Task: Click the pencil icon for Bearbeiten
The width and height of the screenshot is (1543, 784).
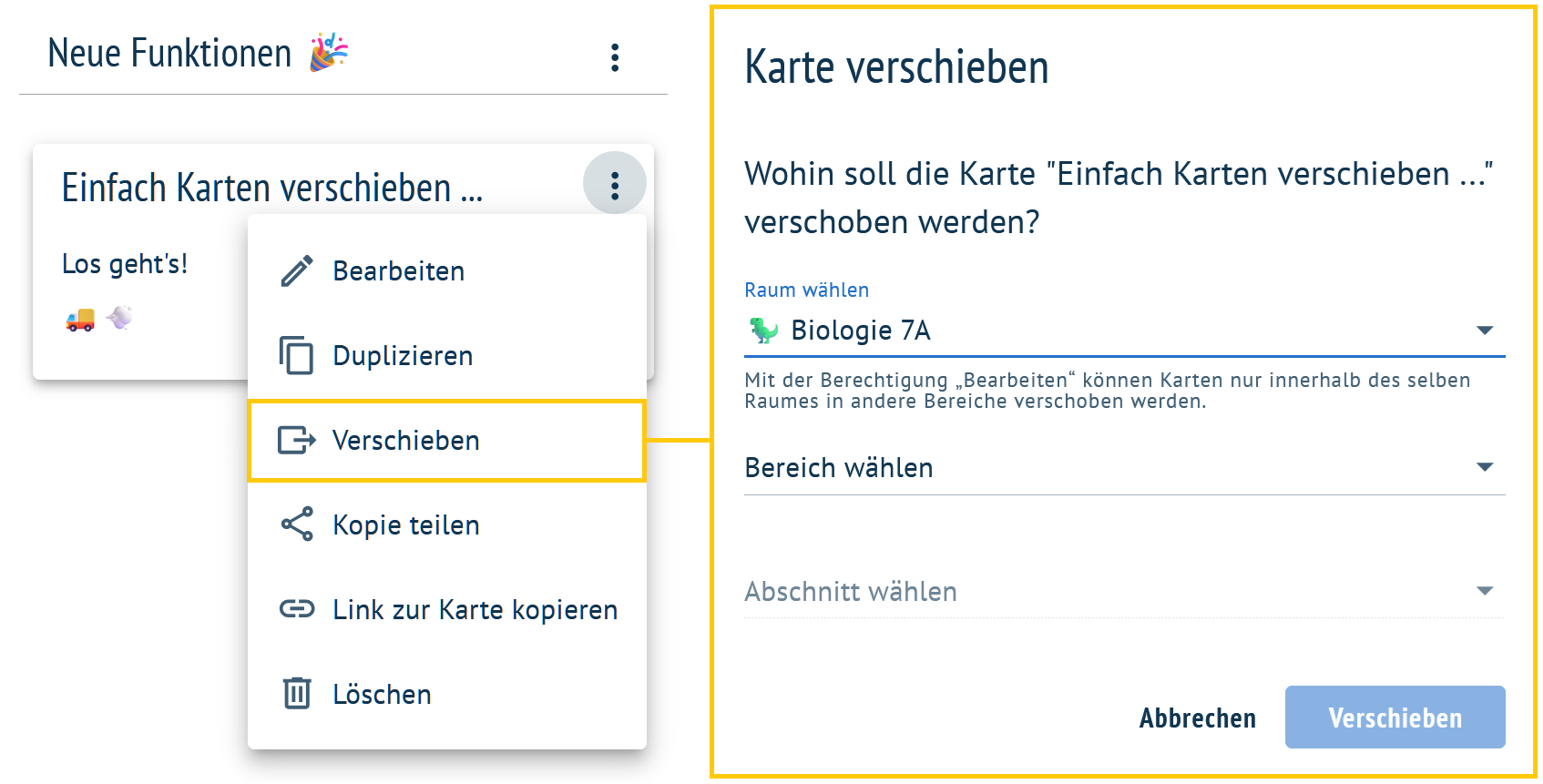Action: click(x=297, y=271)
